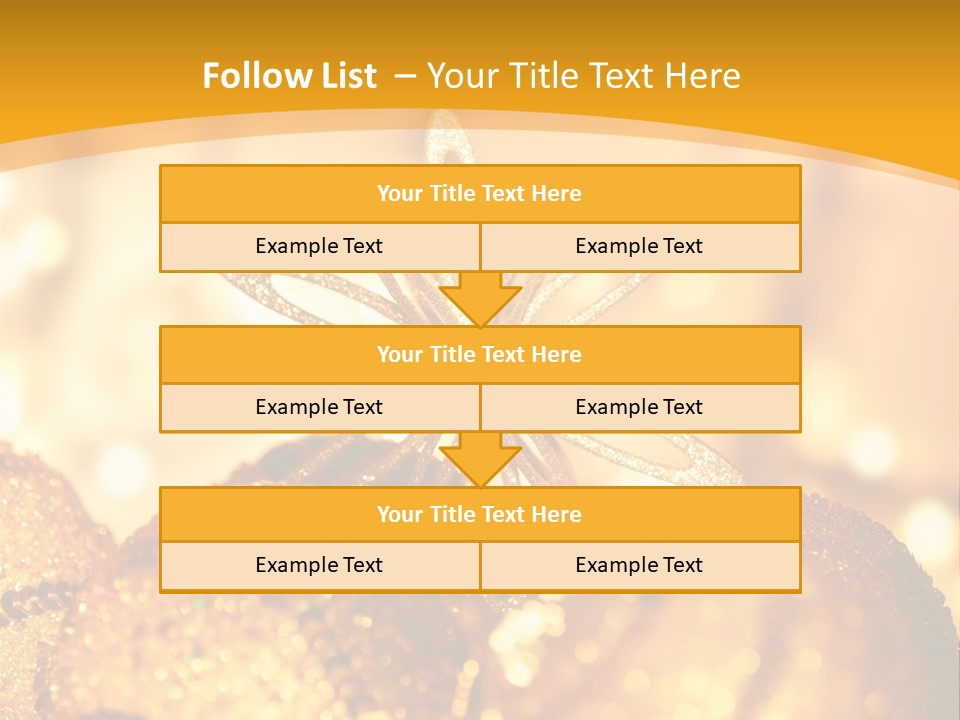Image resolution: width=960 pixels, height=720 pixels.
Task: Click divider between top block's Example Text cells
Action: [x=480, y=246]
